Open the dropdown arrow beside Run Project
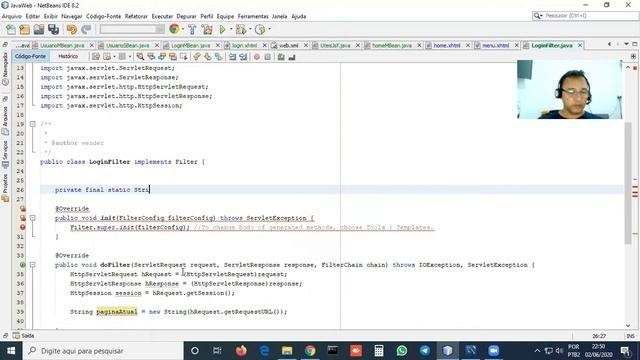Image resolution: width=640 pixels, height=360 pixels. (x=231, y=29)
